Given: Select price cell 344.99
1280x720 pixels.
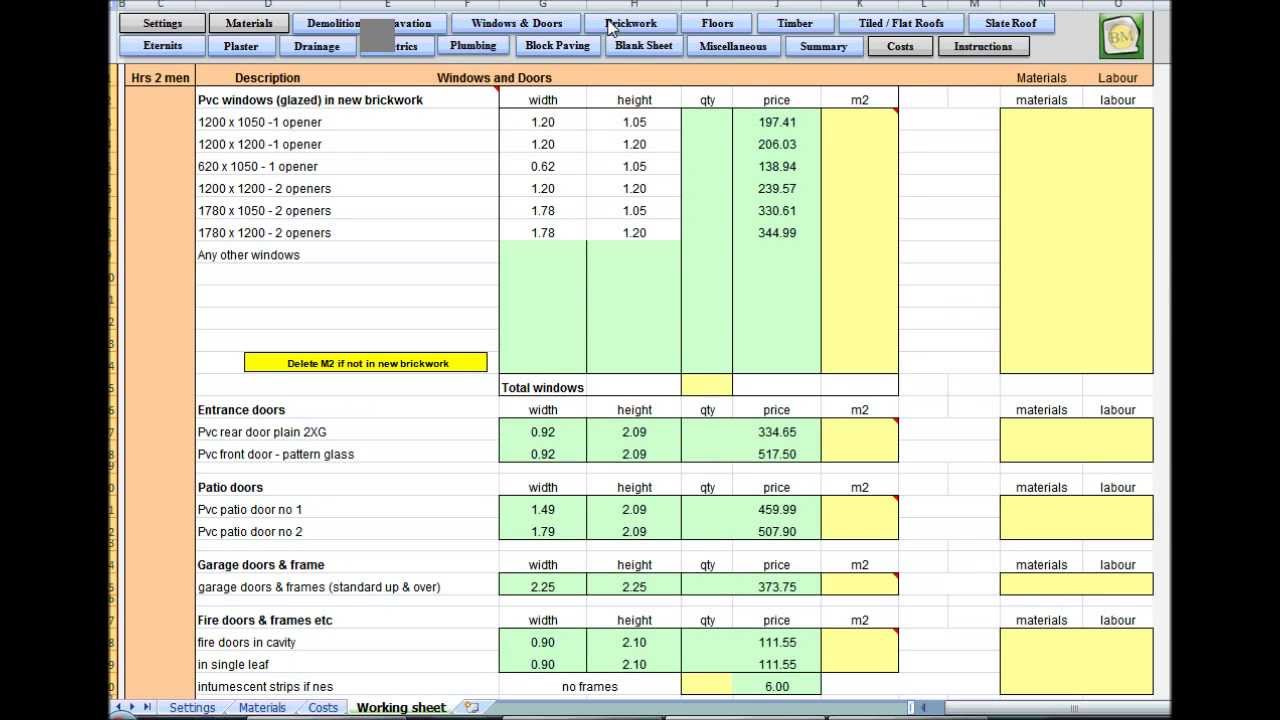Looking at the screenshot, I should [777, 232].
